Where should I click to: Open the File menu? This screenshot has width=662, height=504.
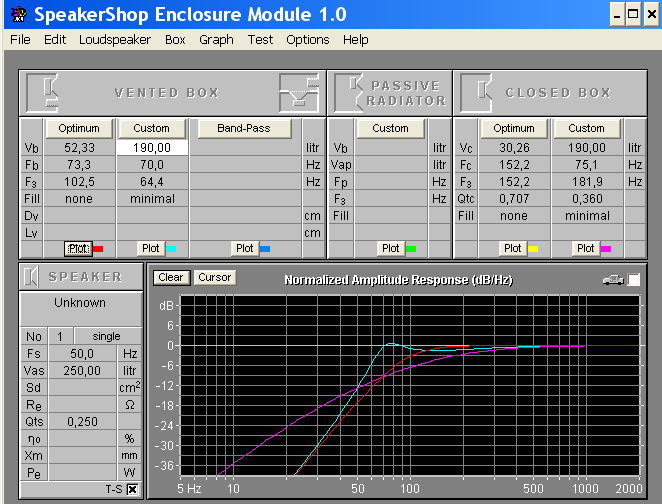pos(20,40)
